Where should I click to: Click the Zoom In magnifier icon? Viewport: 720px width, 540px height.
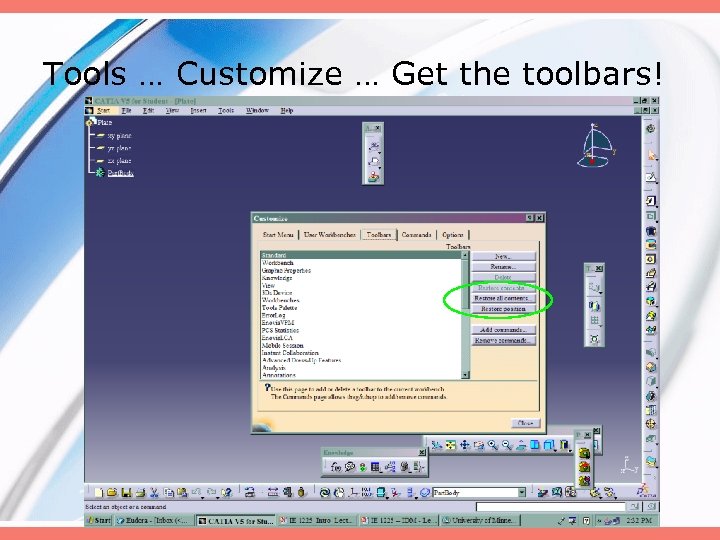493,445
